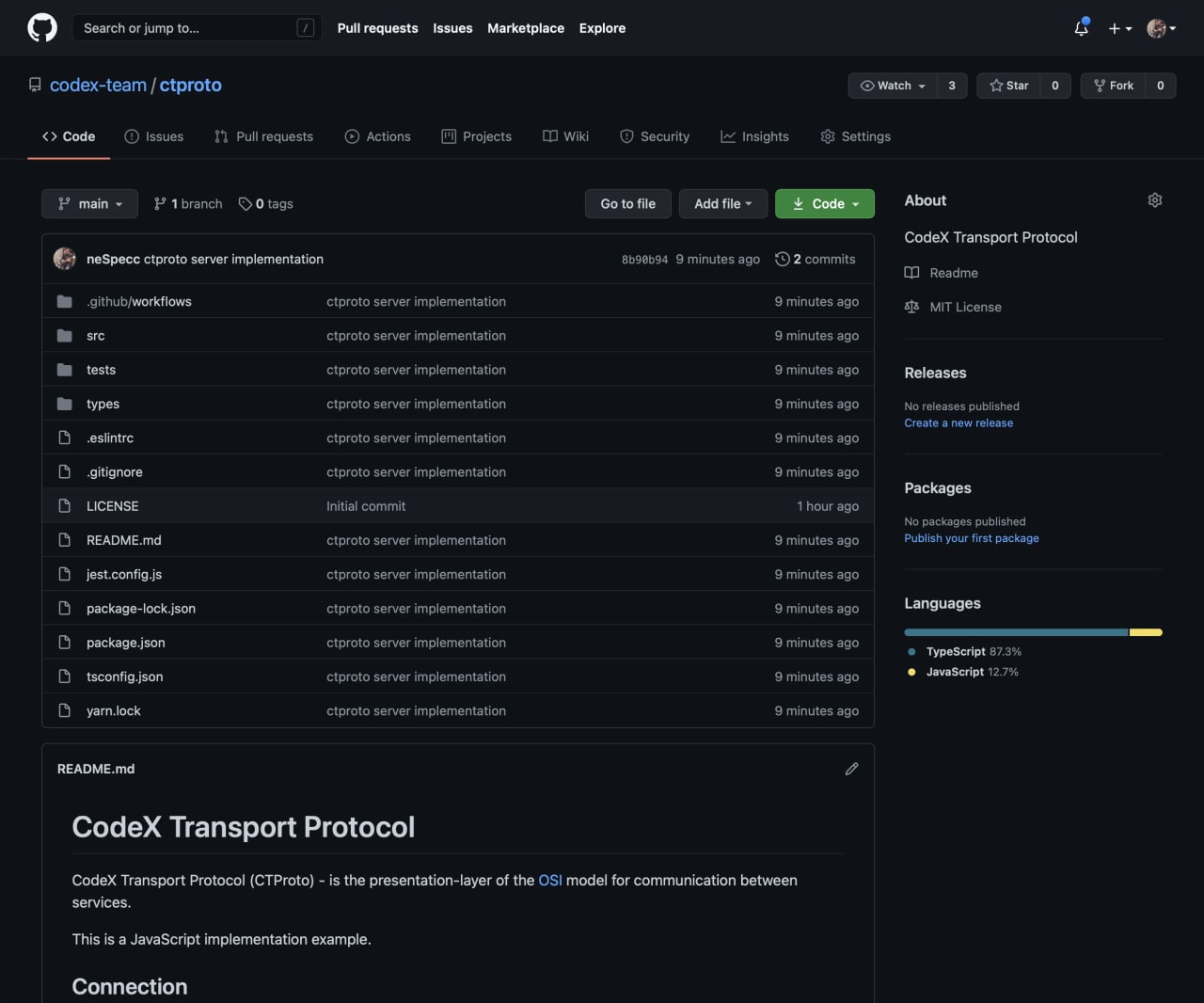Fork the ctproto repository

1114,86
